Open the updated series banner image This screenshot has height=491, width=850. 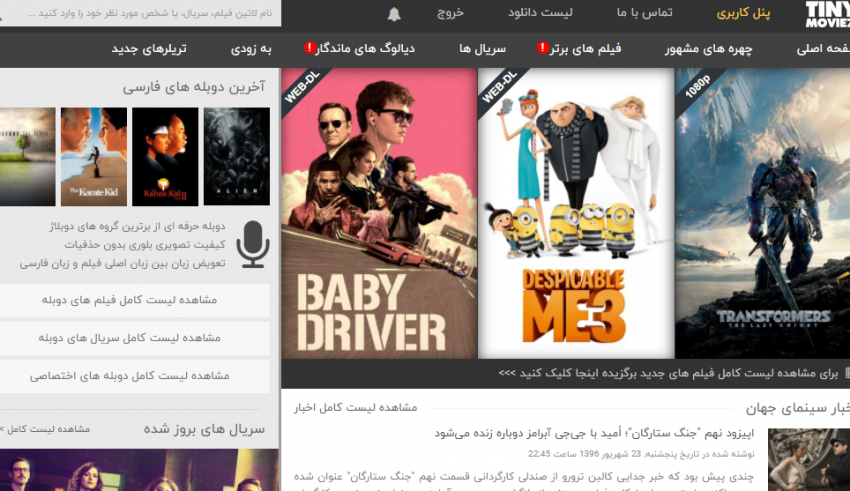tap(139, 470)
